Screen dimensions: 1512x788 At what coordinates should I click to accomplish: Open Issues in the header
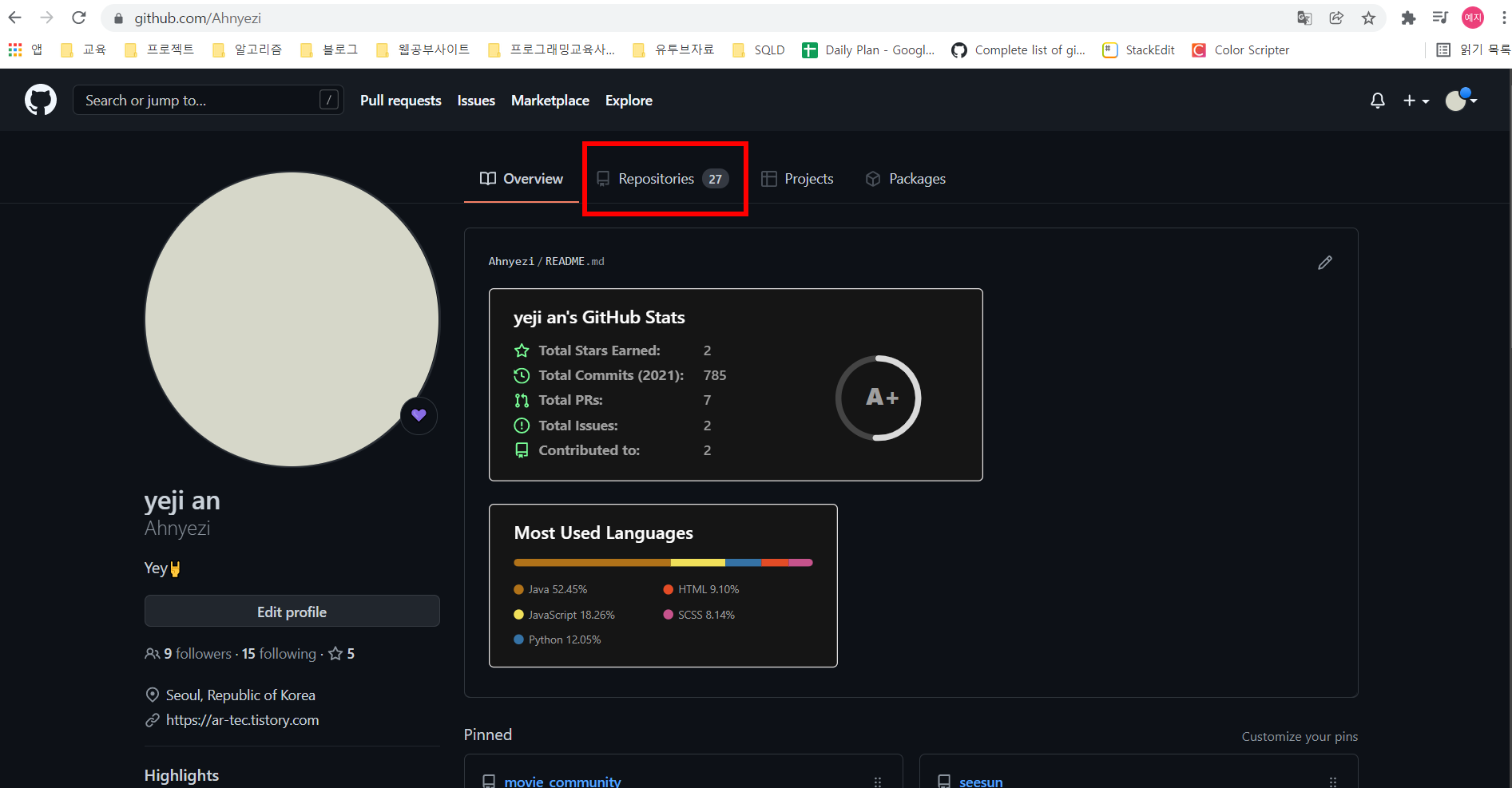(476, 101)
